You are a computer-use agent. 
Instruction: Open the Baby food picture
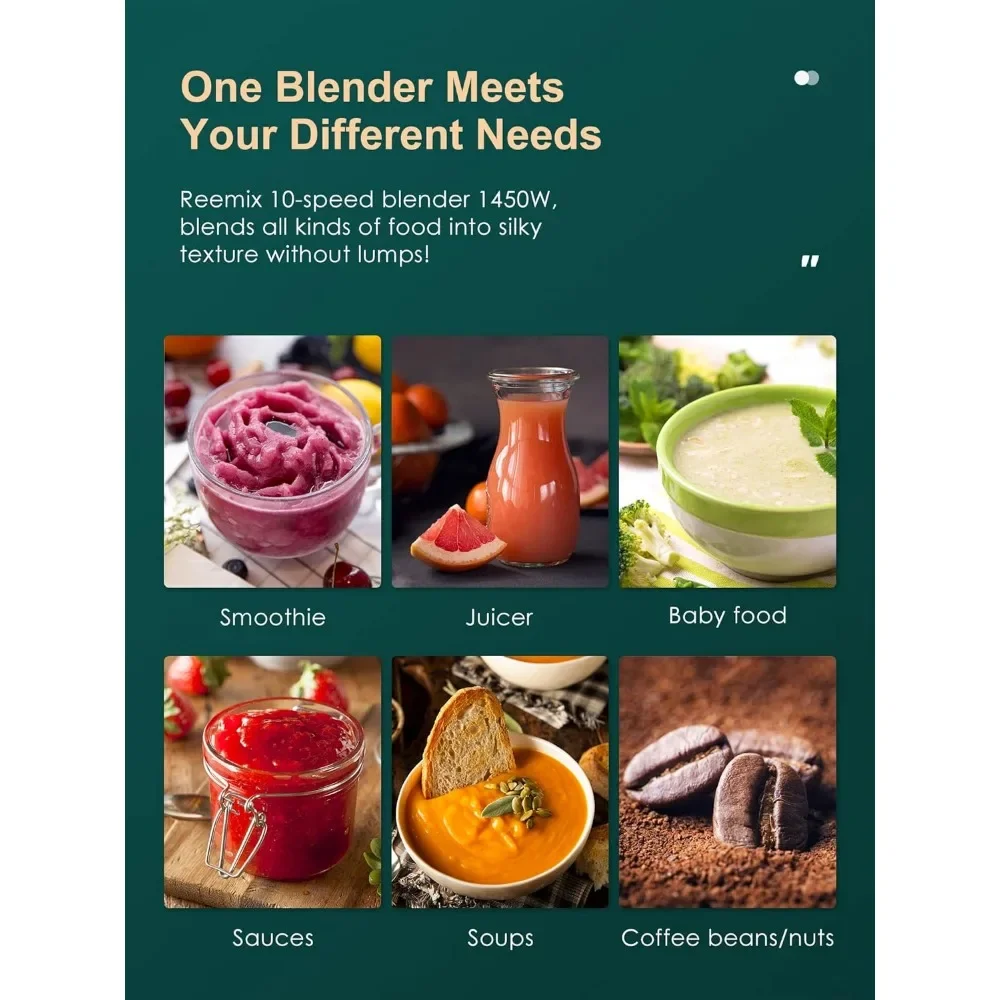(x=728, y=461)
